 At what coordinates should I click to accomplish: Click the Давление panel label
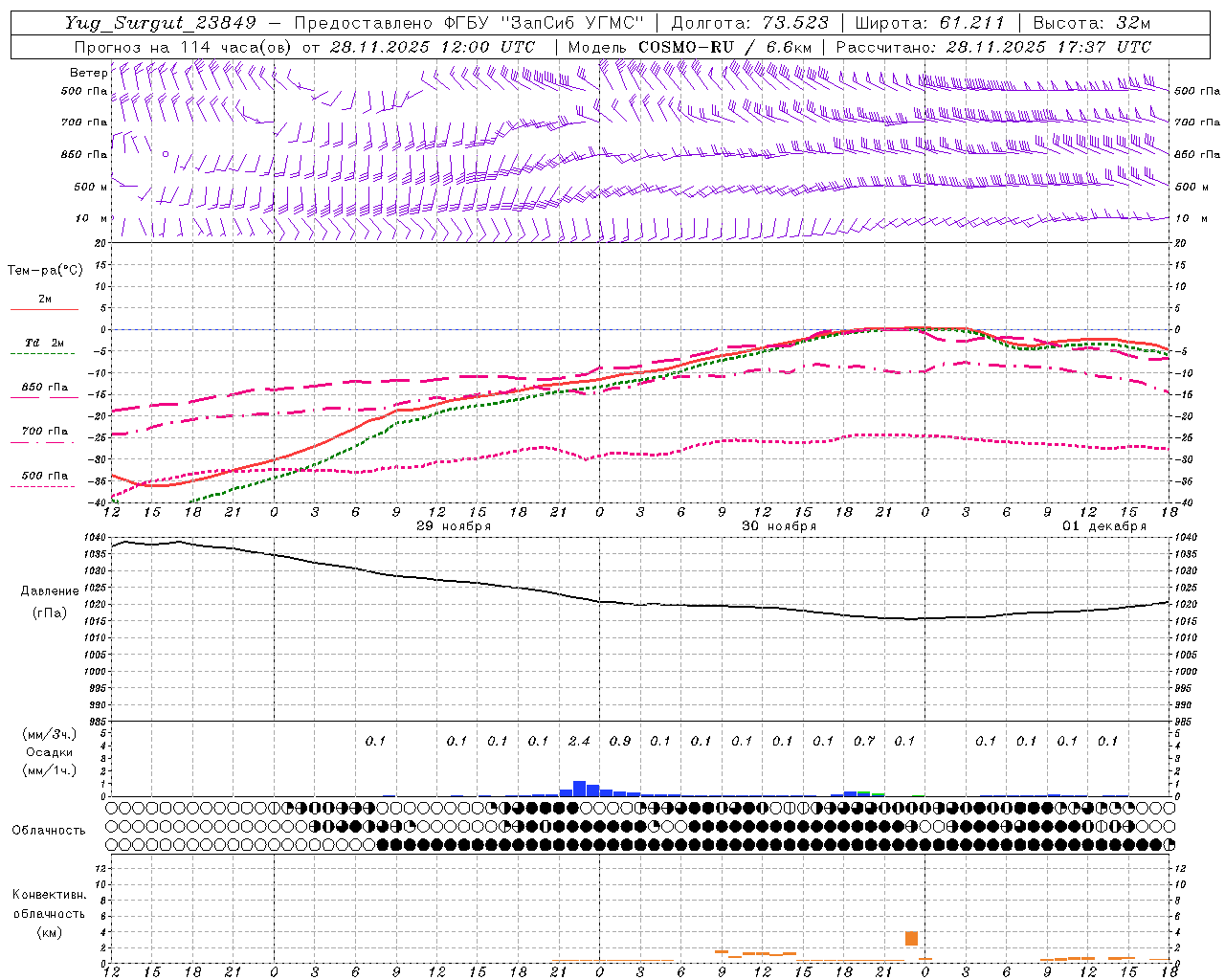pos(50,591)
